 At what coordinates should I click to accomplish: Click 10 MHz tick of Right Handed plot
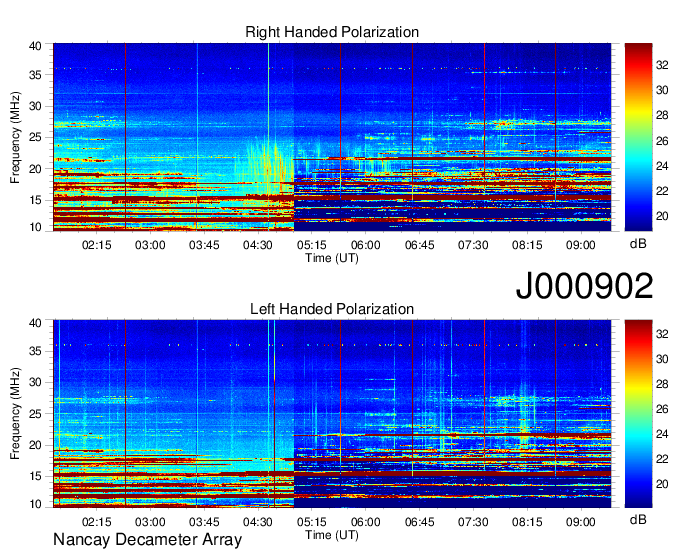tap(35, 227)
